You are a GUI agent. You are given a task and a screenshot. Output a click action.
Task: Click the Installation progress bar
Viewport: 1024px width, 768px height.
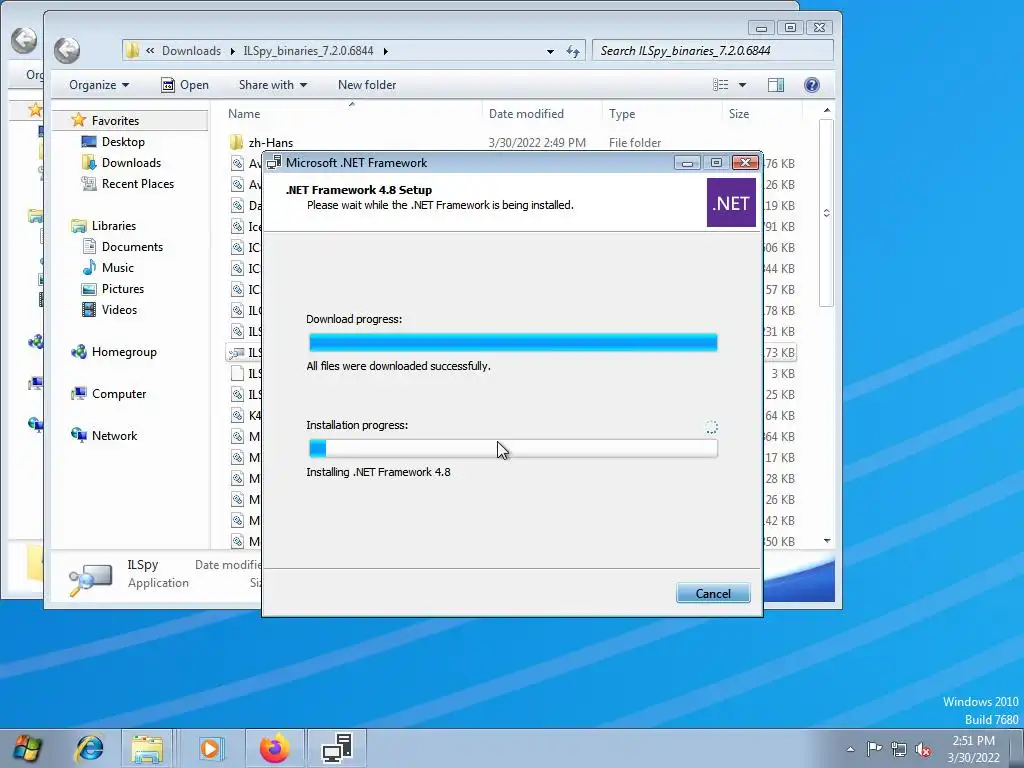pyautogui.click(x=513, y=448)
